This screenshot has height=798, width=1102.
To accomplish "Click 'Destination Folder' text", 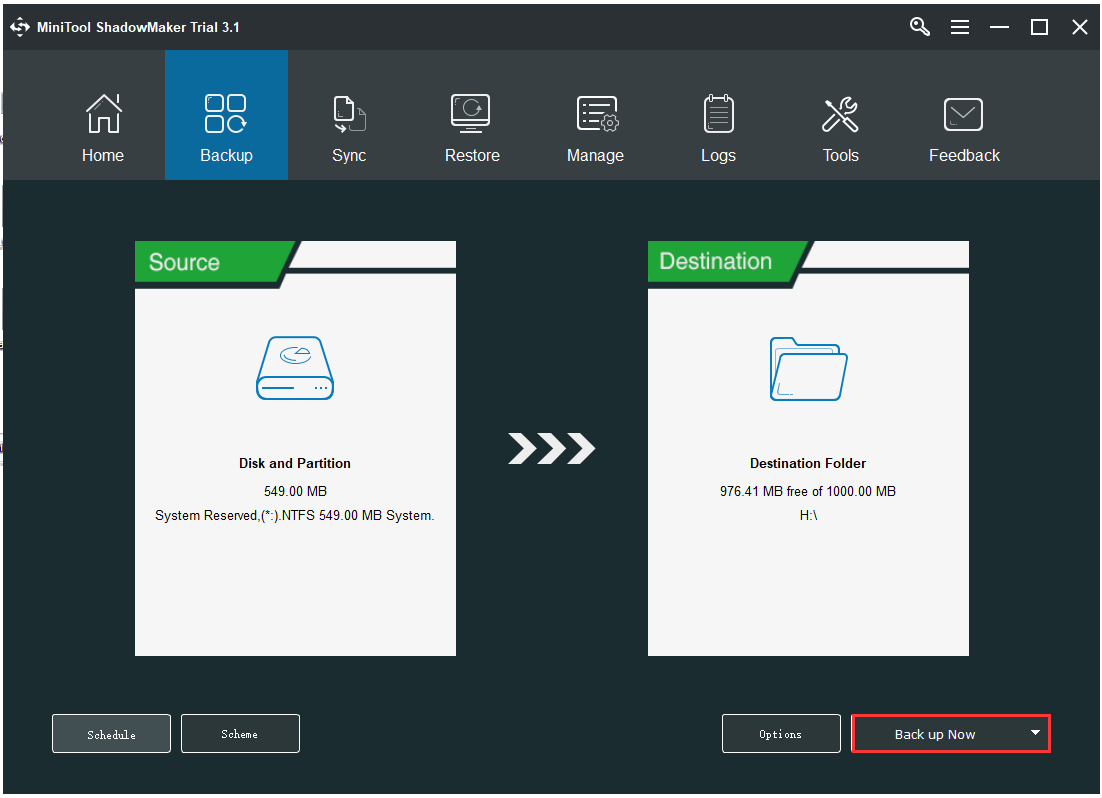I will [x=808, y=463].
